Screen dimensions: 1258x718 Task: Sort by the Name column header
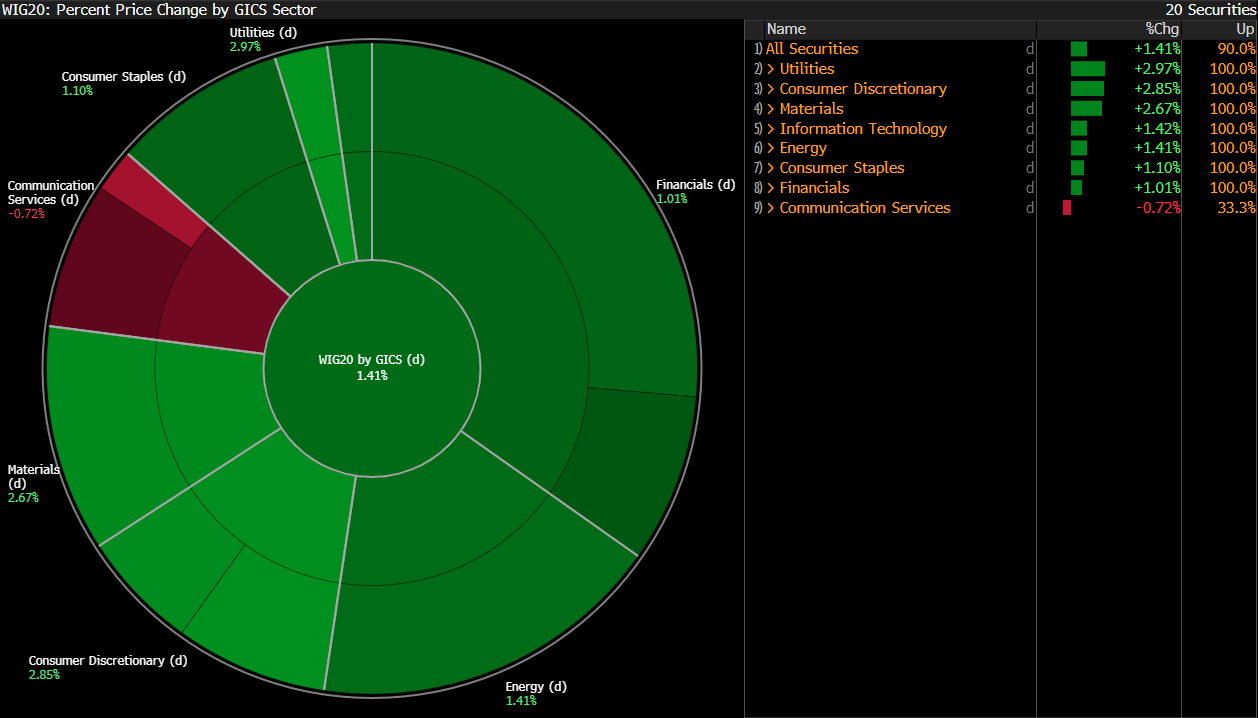pyautogui.click(x=786, y=29)
